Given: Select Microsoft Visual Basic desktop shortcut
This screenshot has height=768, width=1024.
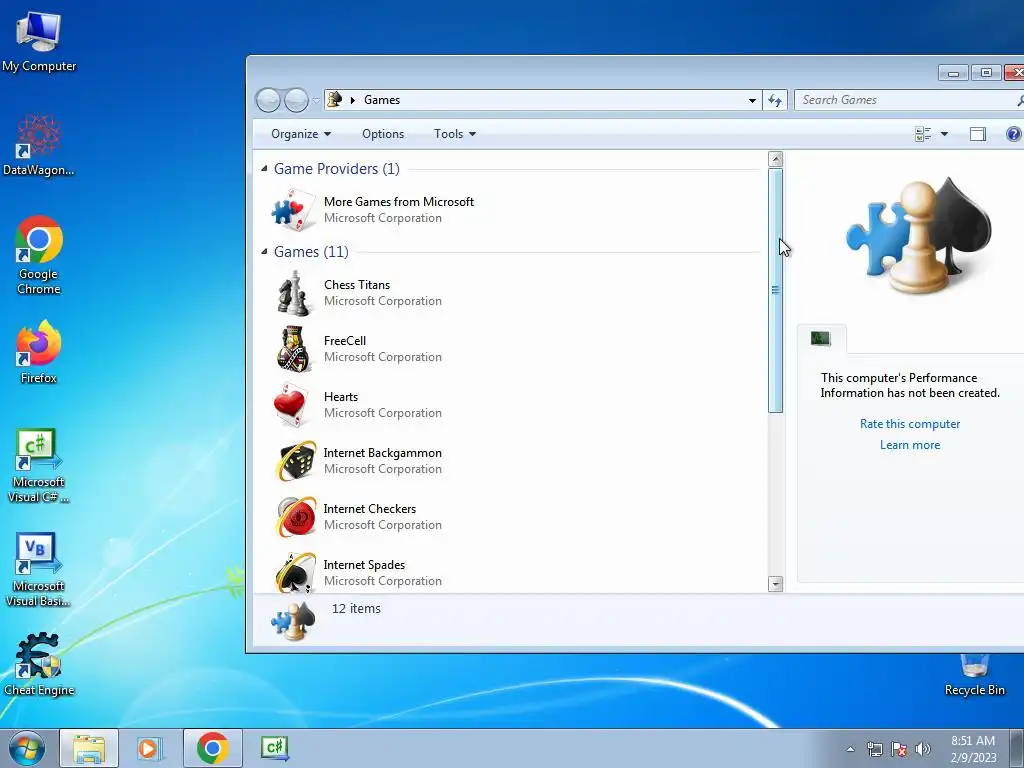Looking at the screenshot, I should coord(39,569).
